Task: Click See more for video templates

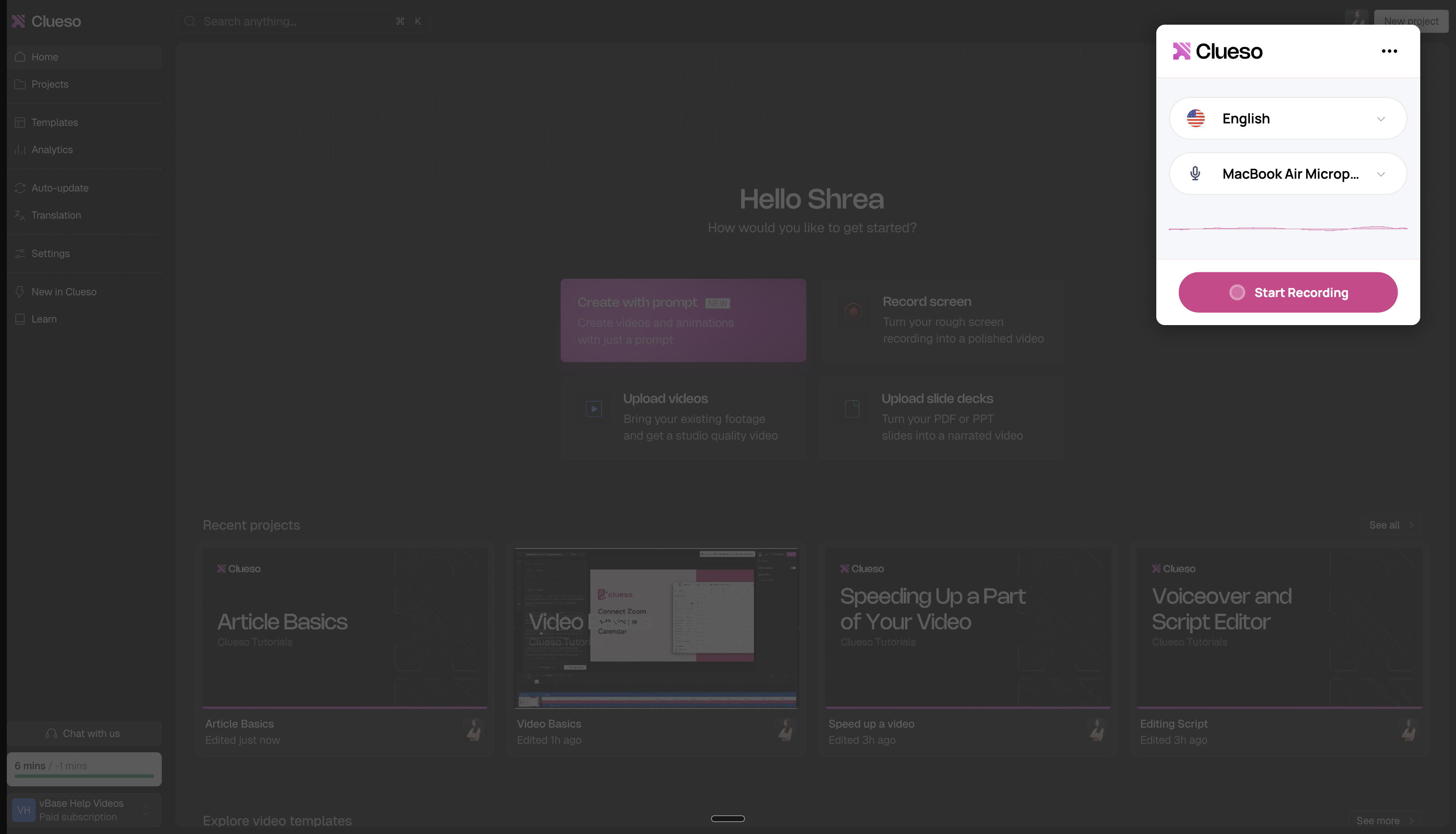Action: (x=1385, y=821)
